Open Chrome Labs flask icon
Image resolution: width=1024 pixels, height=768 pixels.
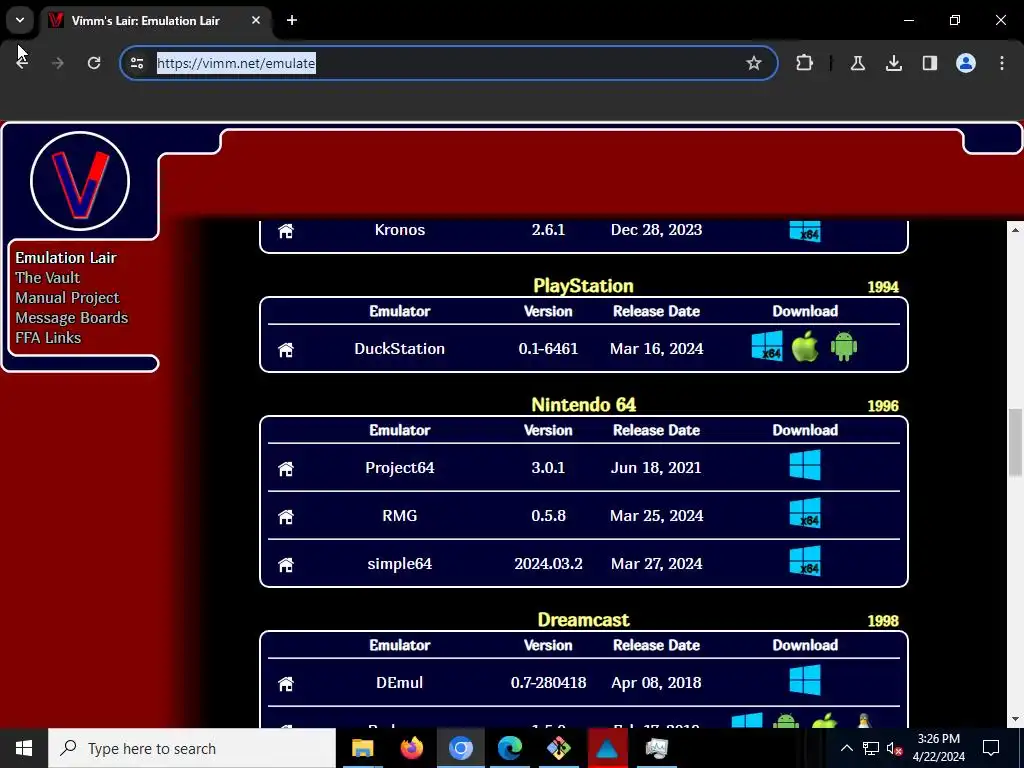[857, 63]
